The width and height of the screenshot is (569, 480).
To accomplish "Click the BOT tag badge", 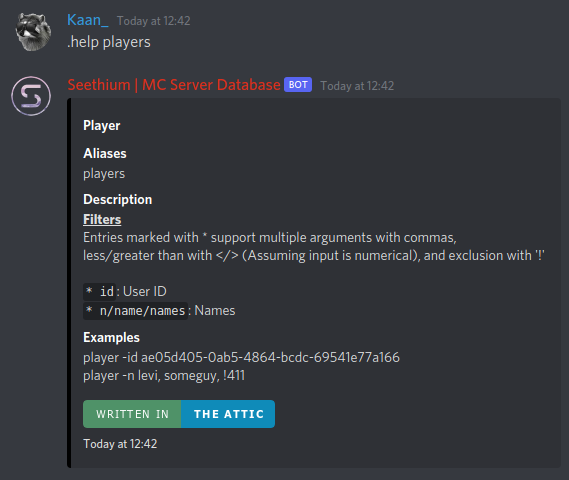I will coord(298,85).
